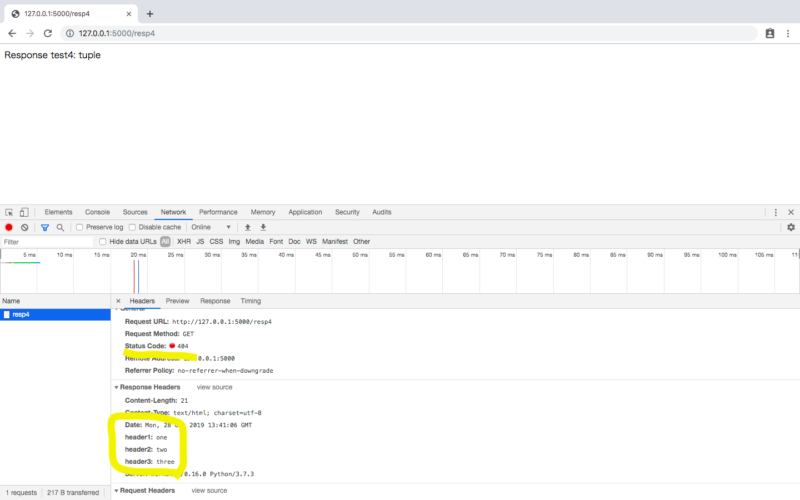Click the import HAR upload arrow
This screenshot has height=500, width=800.
248,227
